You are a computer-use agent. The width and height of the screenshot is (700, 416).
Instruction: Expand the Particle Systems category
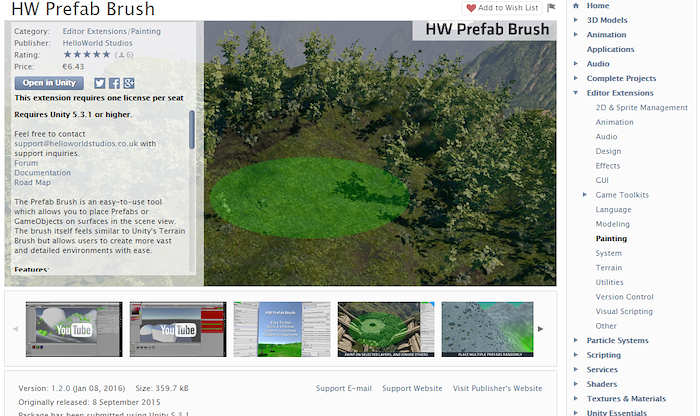[575, 340]
